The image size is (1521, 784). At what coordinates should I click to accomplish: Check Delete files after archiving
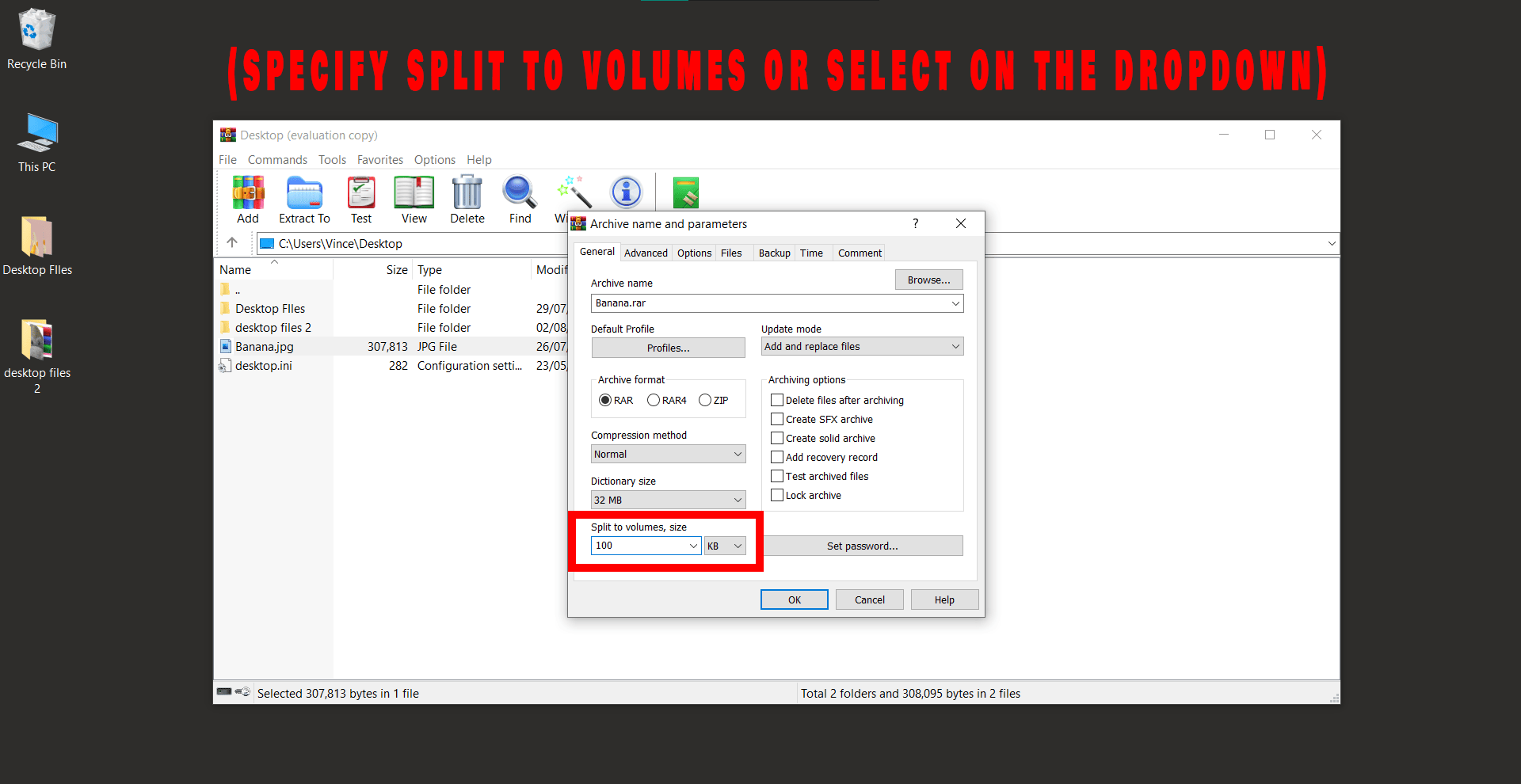pos(777,400)
